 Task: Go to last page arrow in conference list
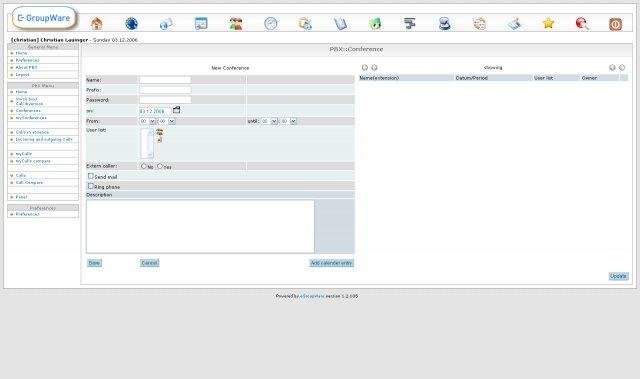(622, 68)
